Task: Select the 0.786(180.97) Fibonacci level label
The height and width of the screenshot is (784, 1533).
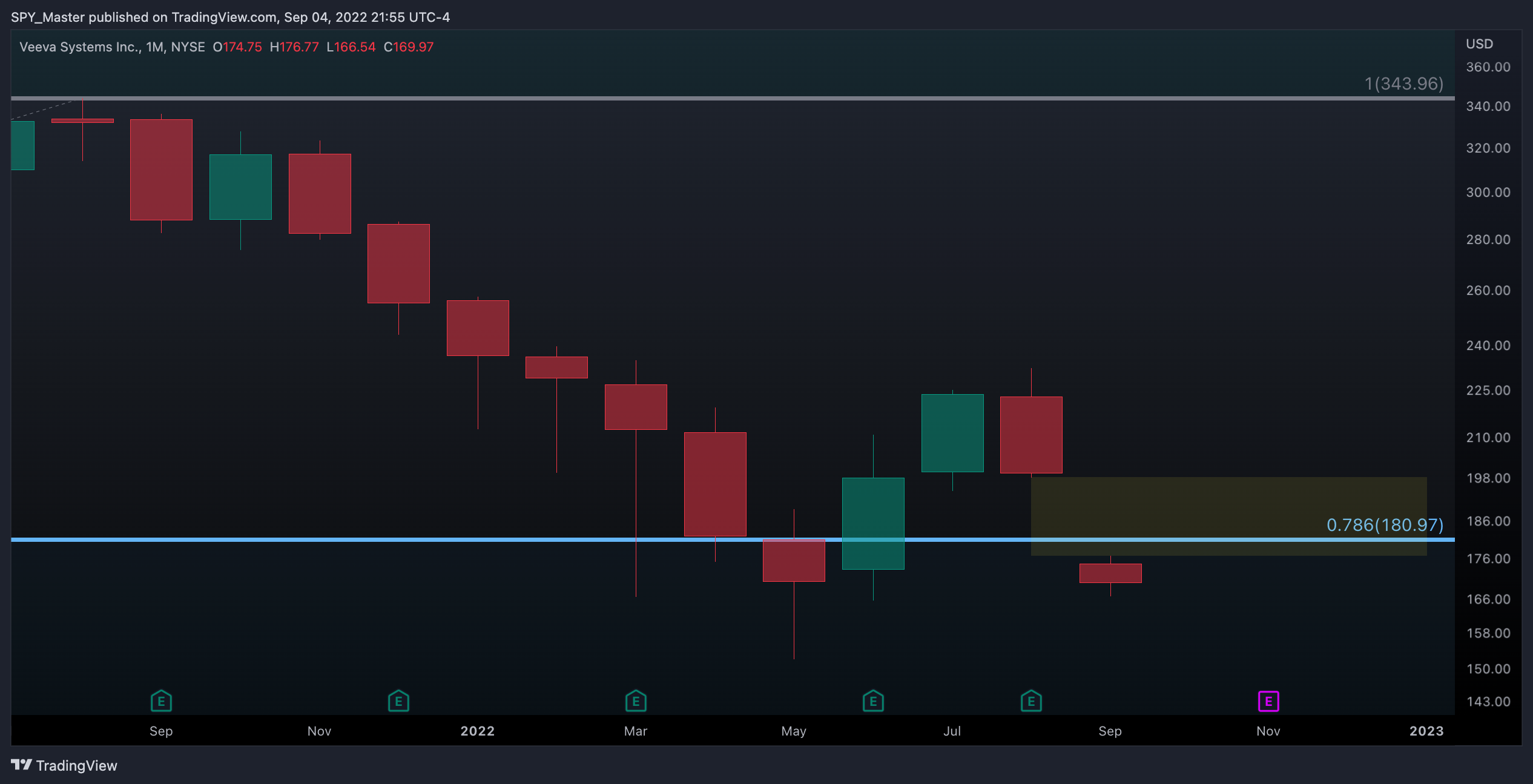Action: pyautogui.click(x=1385, y=525)
